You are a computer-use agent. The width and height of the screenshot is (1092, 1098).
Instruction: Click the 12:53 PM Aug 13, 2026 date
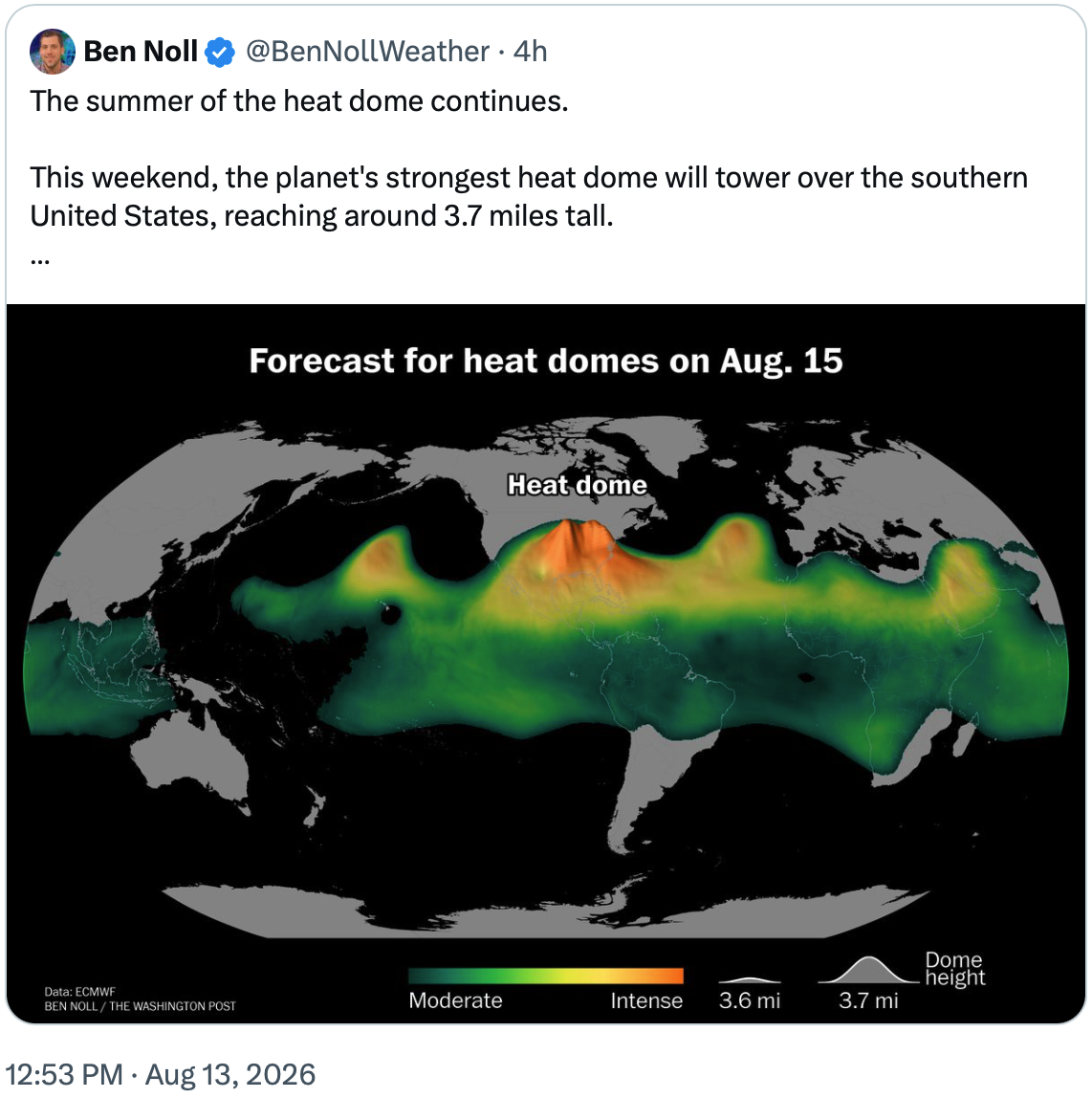click(161, 1074)
